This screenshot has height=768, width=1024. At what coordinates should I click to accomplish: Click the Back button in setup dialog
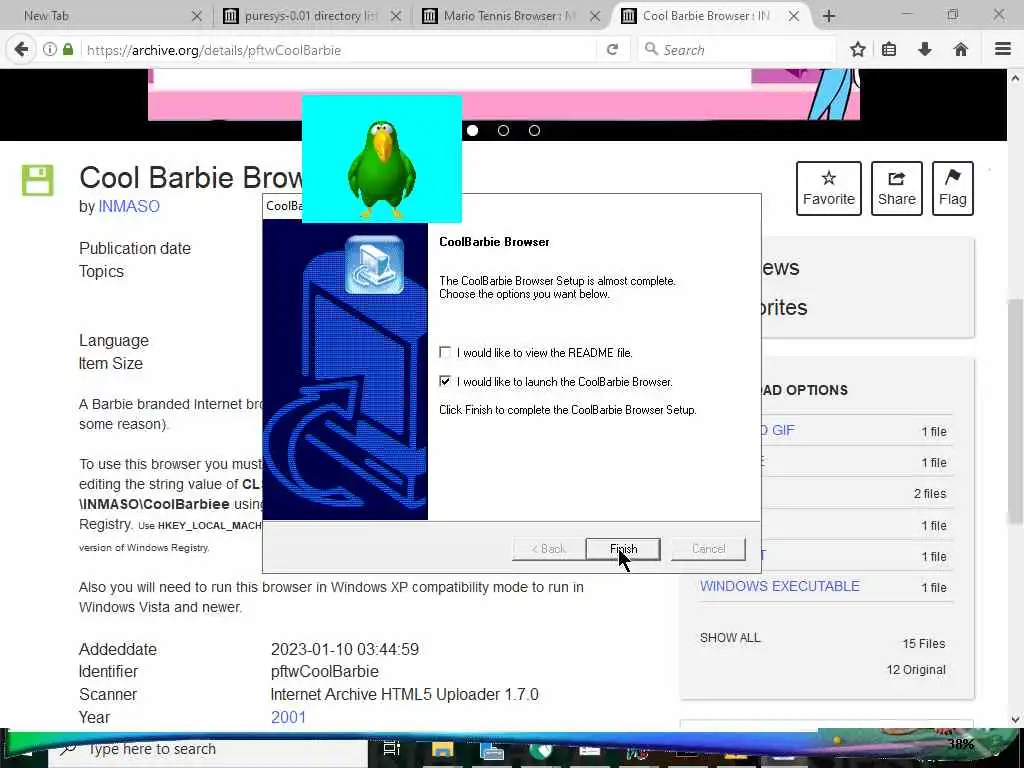tap(549, 549)
